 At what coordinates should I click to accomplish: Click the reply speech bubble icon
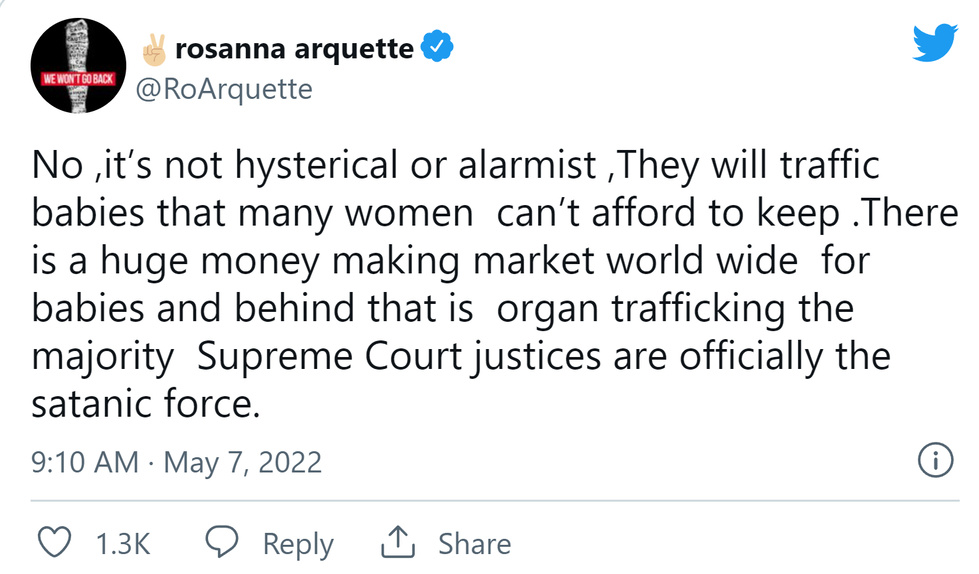[x=222, y=543]
